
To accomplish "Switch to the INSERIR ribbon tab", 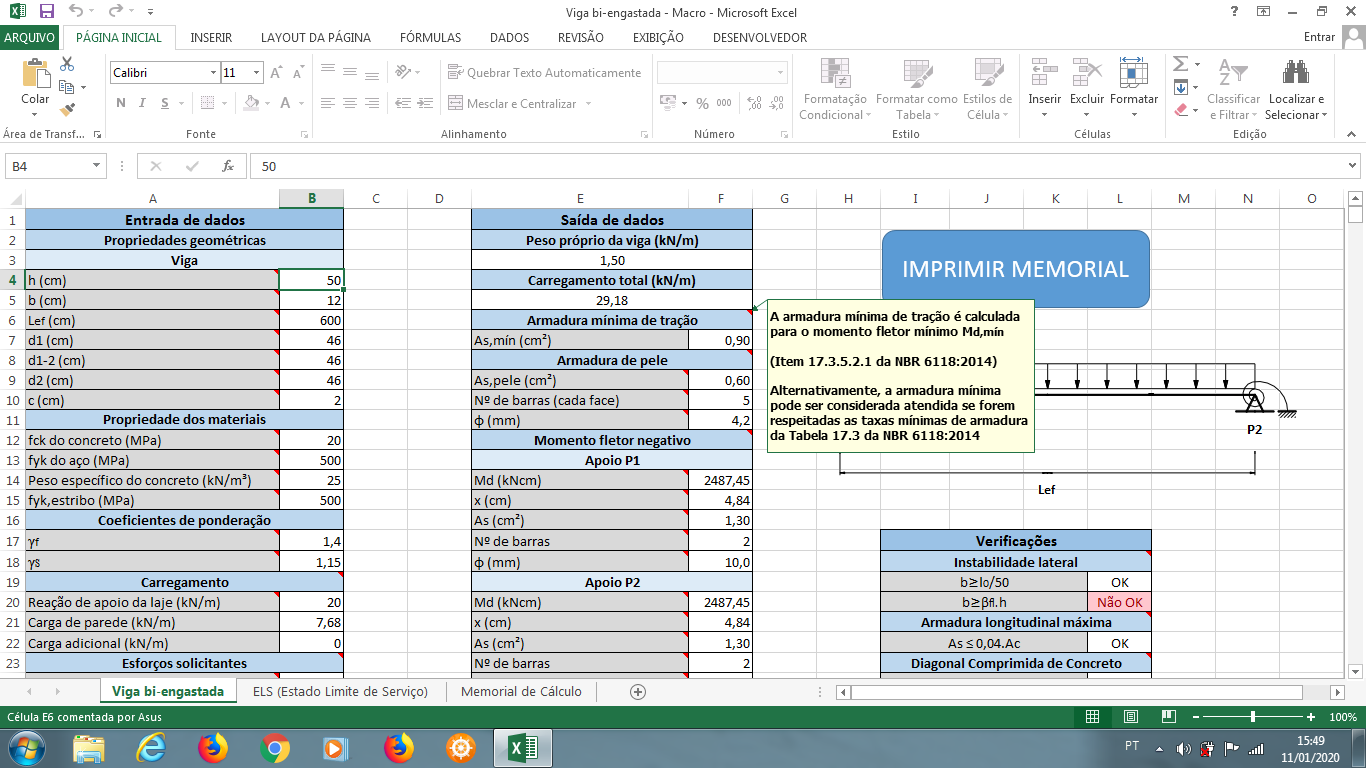I will (211, 37).
